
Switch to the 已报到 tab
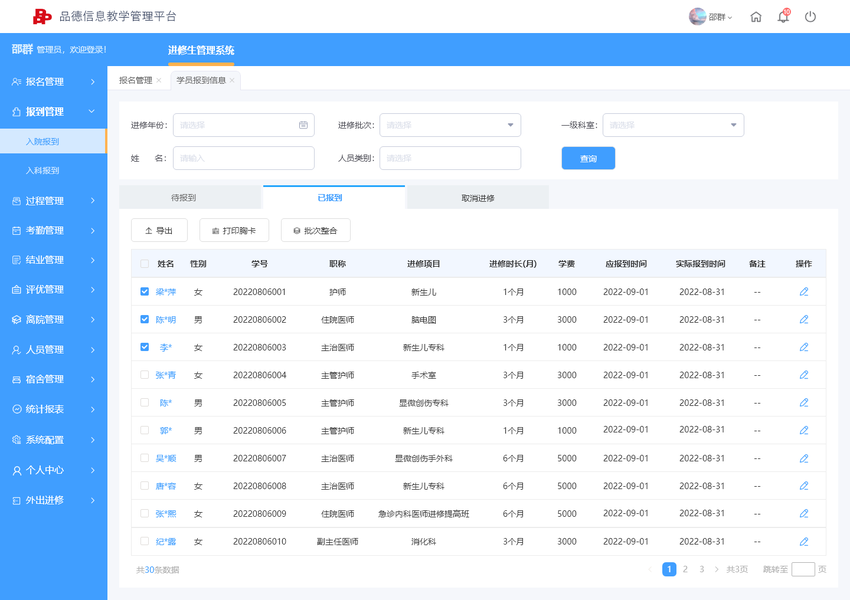(x=334, y=197)
